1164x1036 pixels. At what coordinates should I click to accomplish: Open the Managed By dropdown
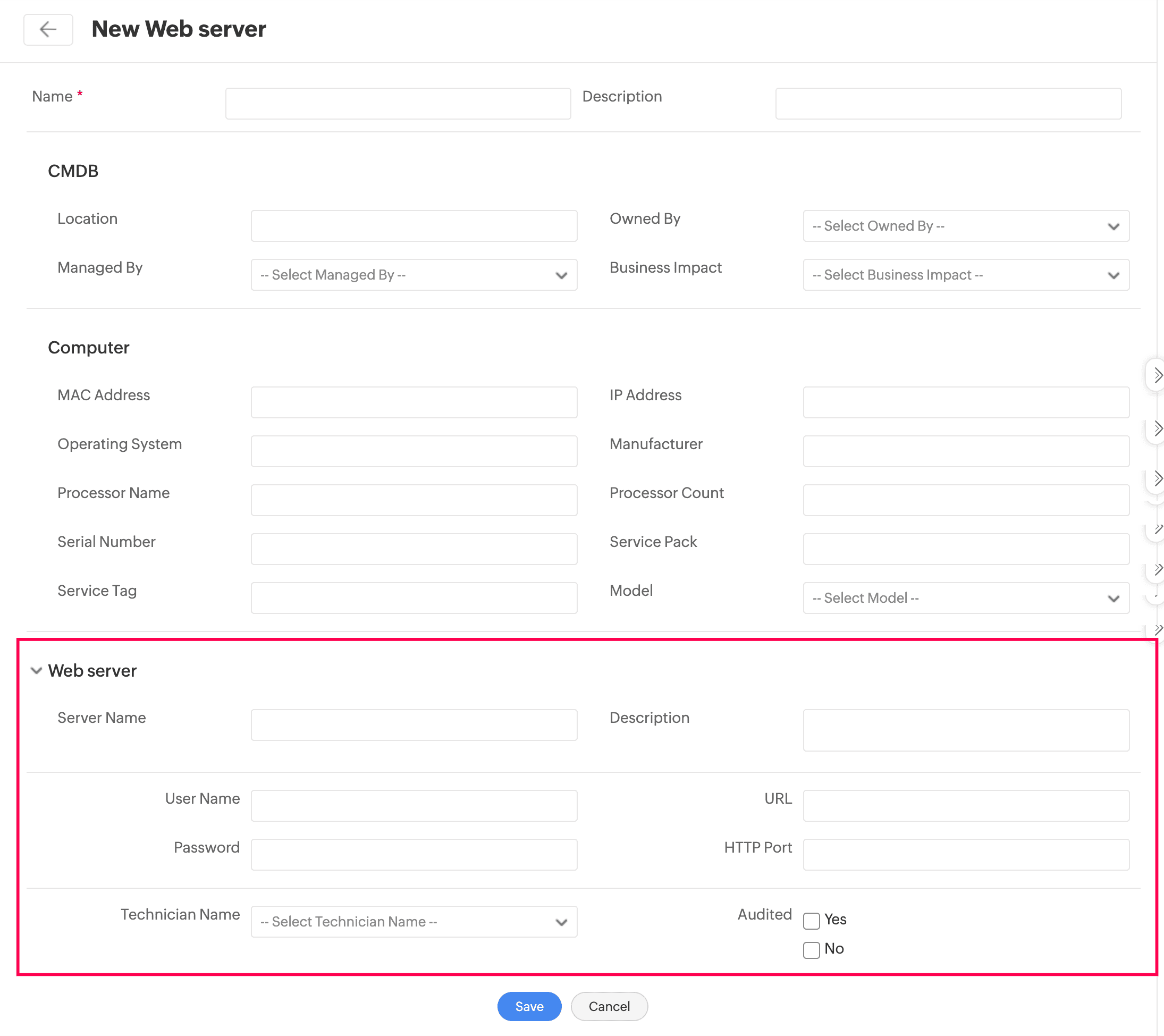(x=414, y=275)
